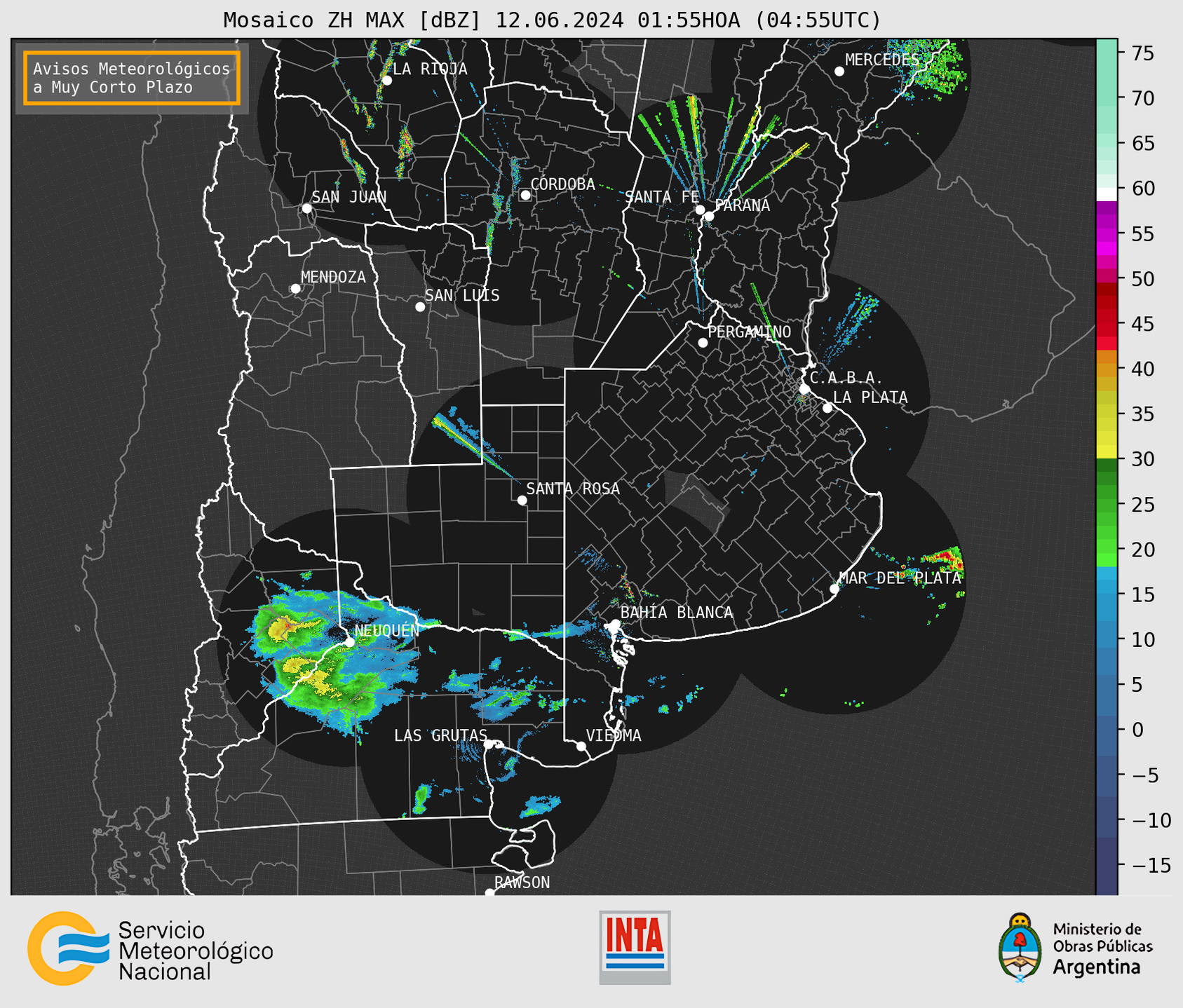1183x1008 pixels.
Task: Click the MENDOZA city label
Action: [333, 277]
